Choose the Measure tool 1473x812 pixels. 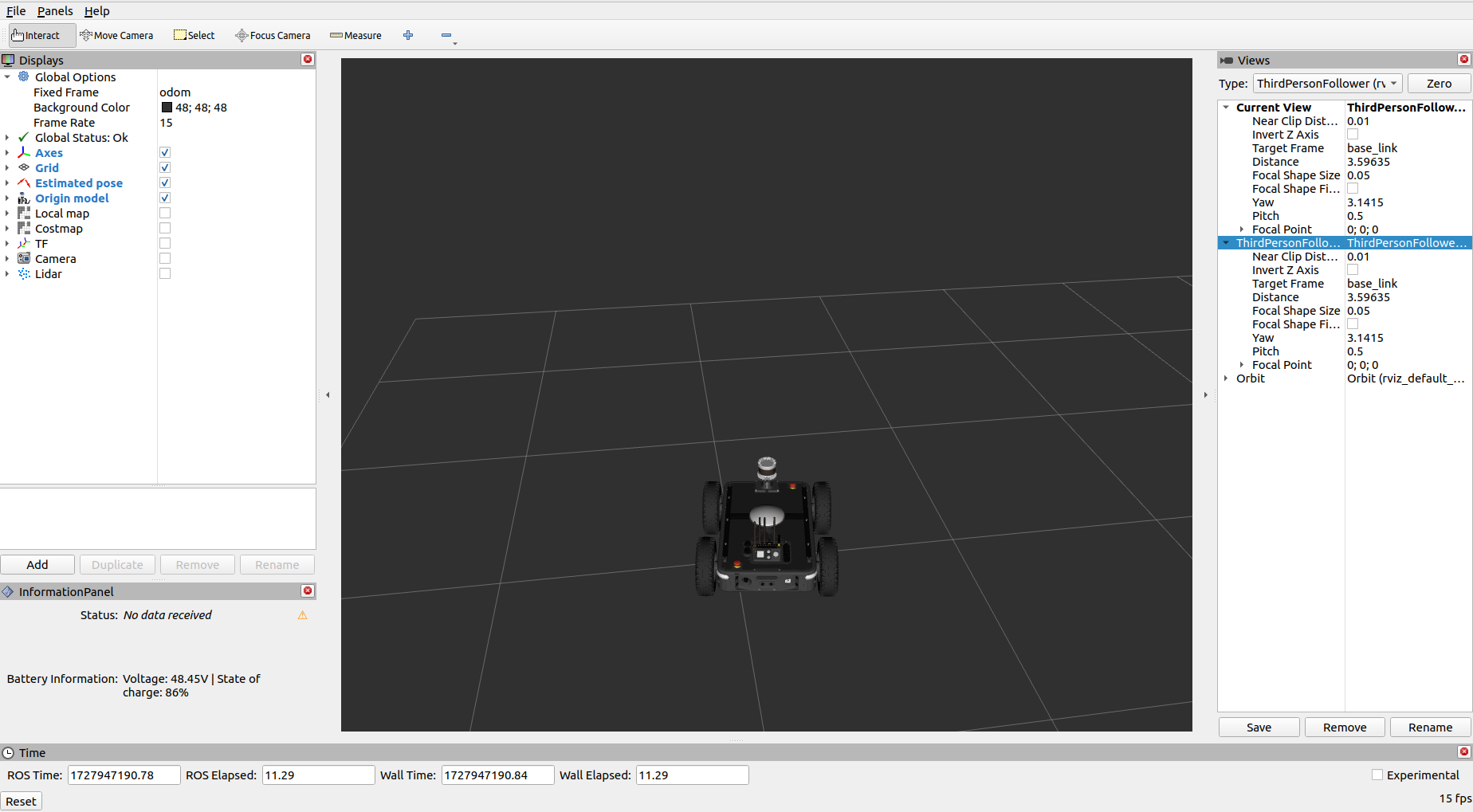[355, 35]
